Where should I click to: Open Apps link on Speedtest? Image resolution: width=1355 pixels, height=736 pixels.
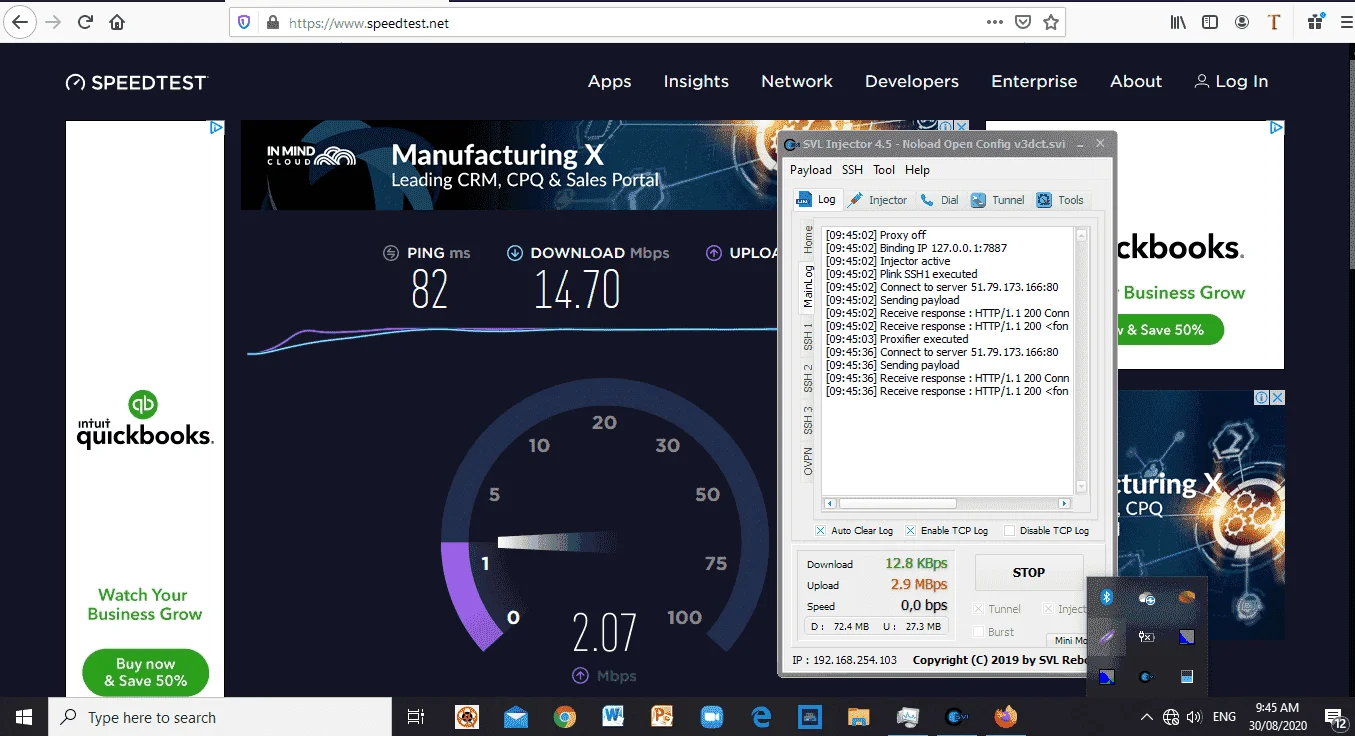point(610,82)
